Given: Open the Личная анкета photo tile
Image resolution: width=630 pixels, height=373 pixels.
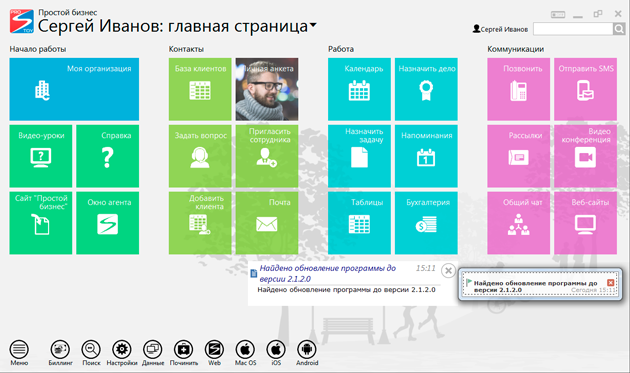Looking at the screenshot, I should (267, 89).
